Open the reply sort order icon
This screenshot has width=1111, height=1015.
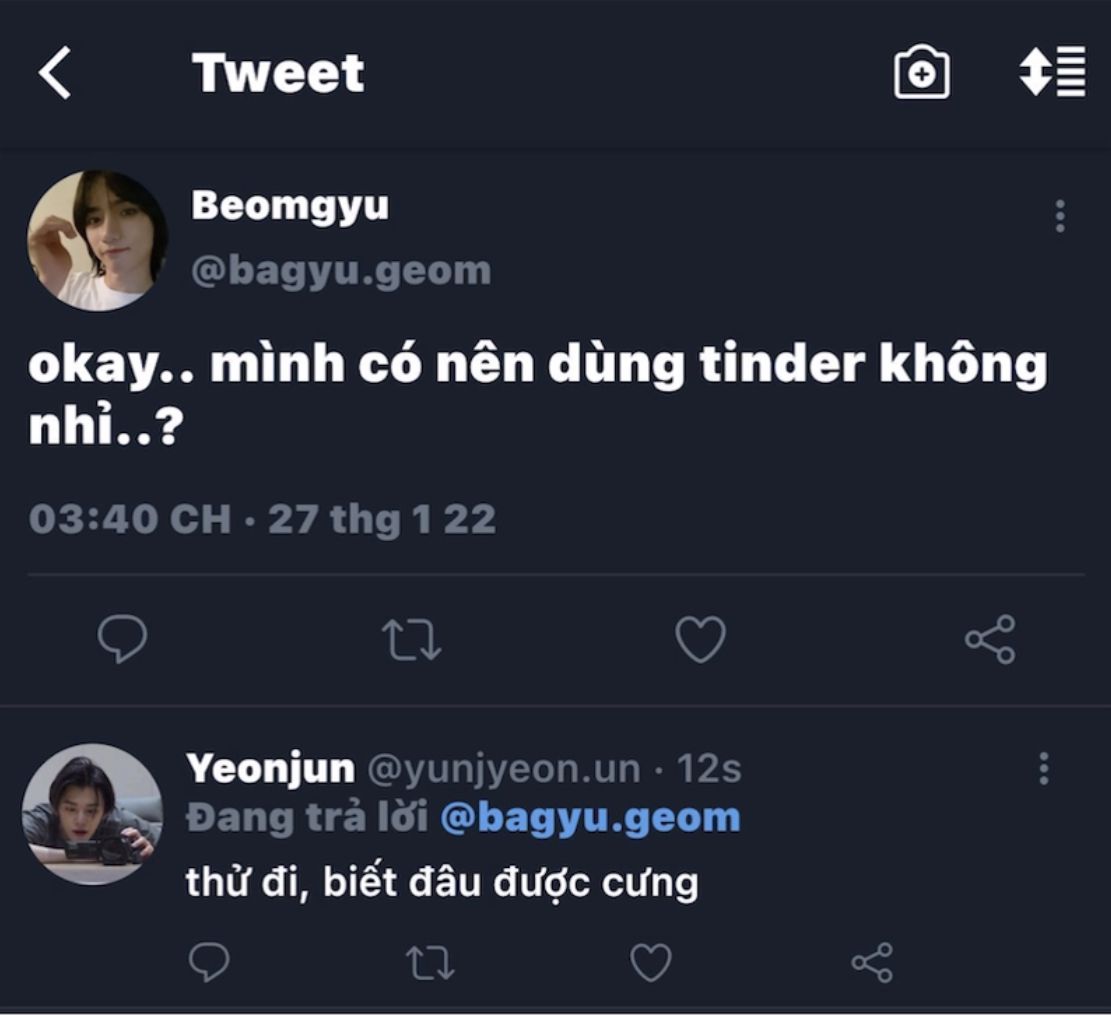[1052, 72]
